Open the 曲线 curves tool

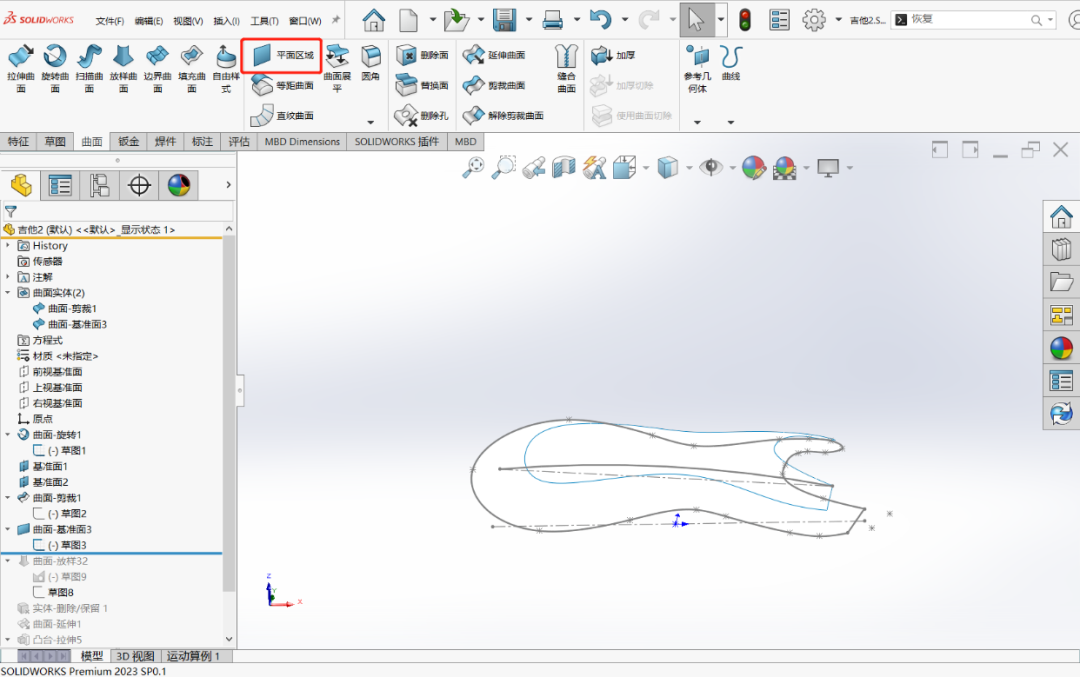pos(731,63)
